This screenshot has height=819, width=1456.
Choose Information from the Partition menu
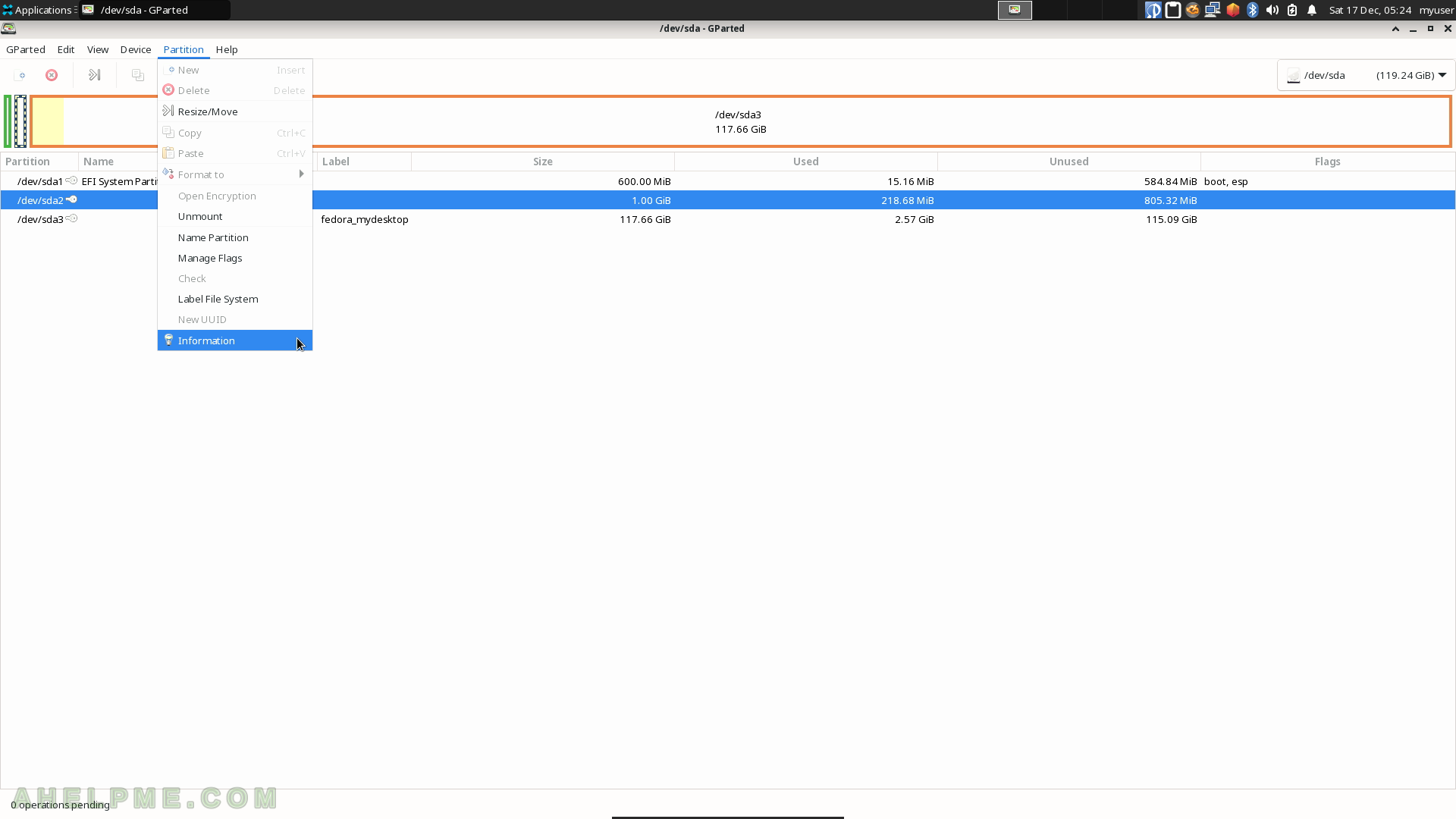point(235,340)
